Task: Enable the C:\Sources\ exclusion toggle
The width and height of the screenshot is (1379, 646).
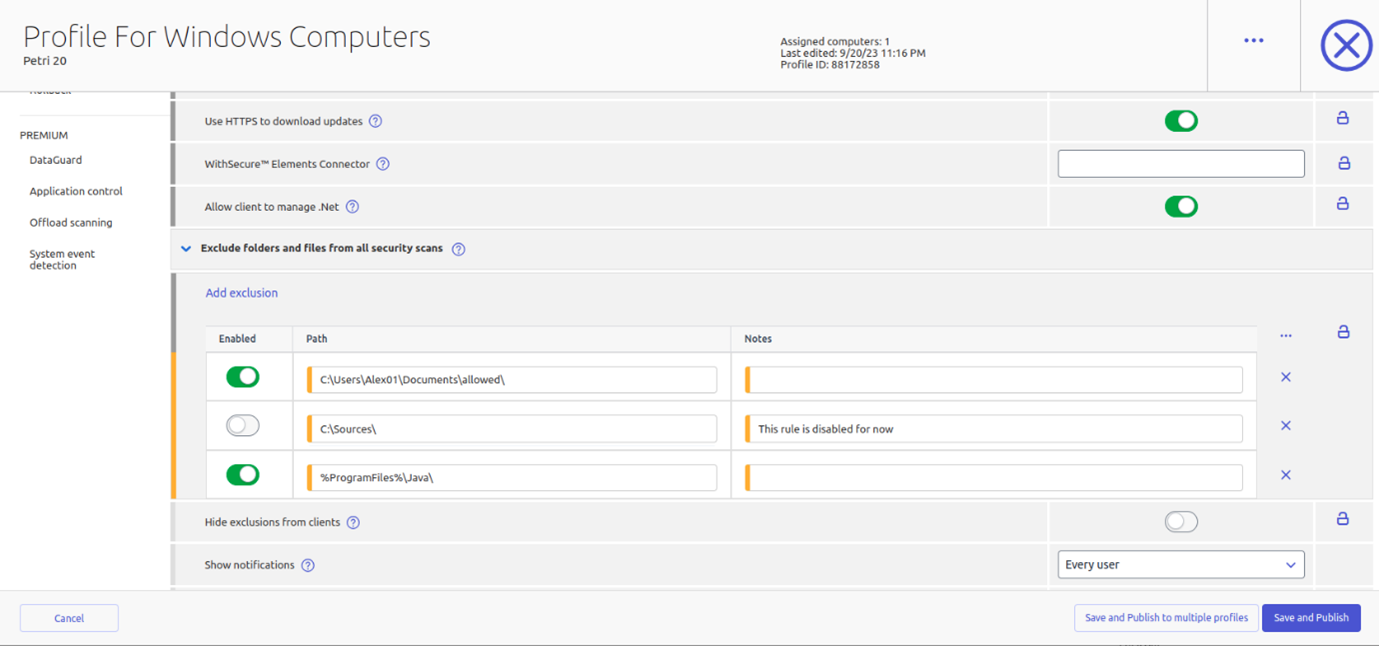Action: (x=243, y=425)
